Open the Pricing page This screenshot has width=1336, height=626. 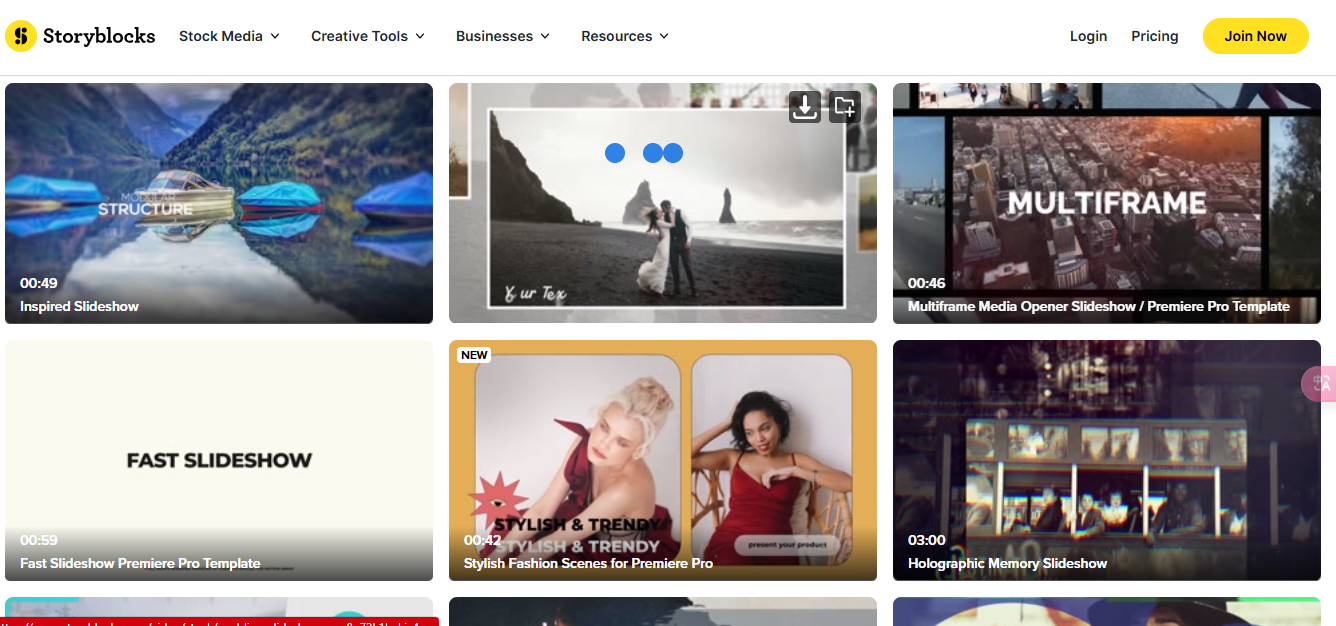tap(1154, 36)
